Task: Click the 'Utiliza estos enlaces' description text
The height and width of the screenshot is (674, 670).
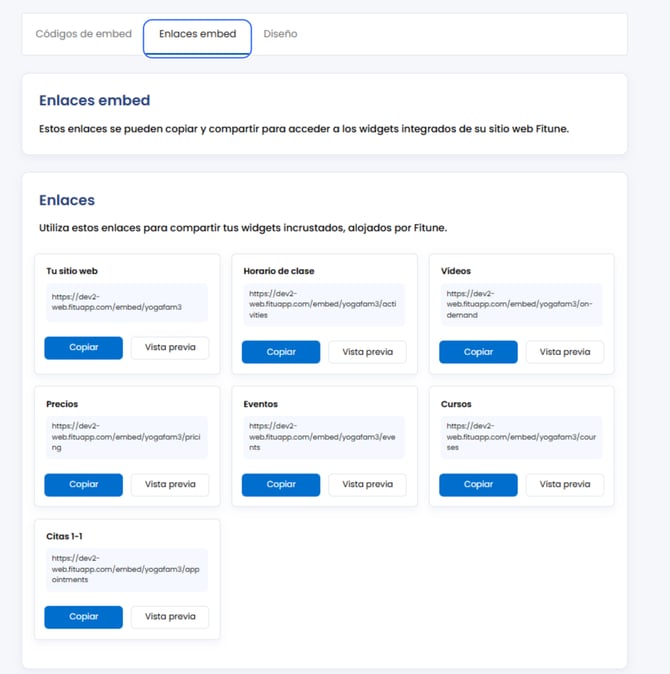Action: tap(243, 228)
